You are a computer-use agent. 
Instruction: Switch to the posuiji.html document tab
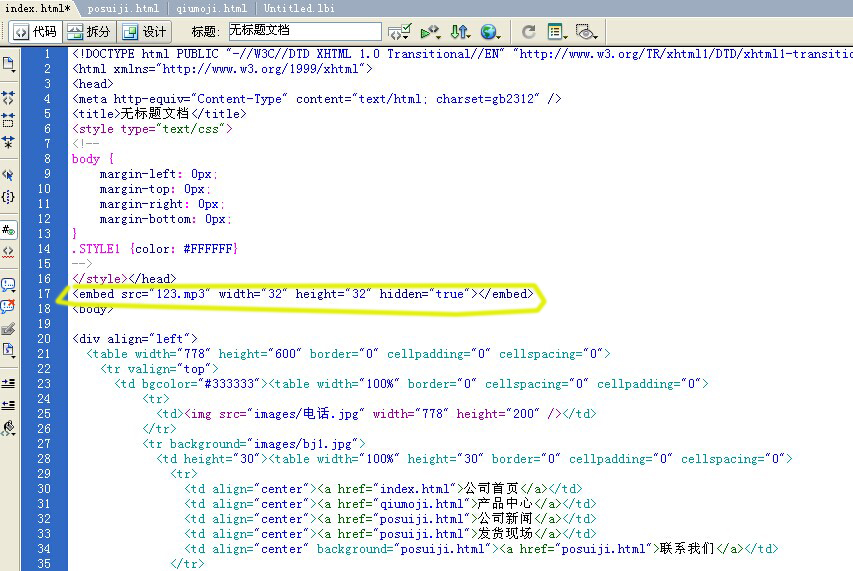[123, 8]
